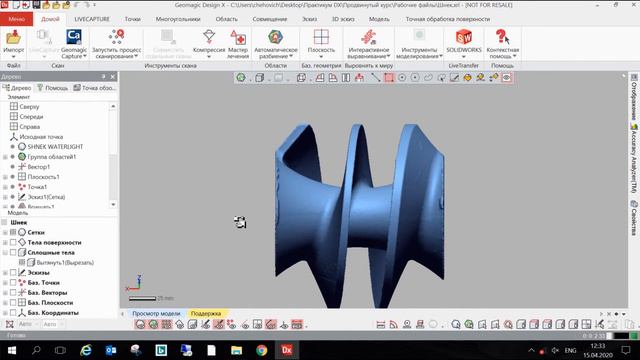
Task: Click the Import icon in ribbon
Action: coord(13,38)
